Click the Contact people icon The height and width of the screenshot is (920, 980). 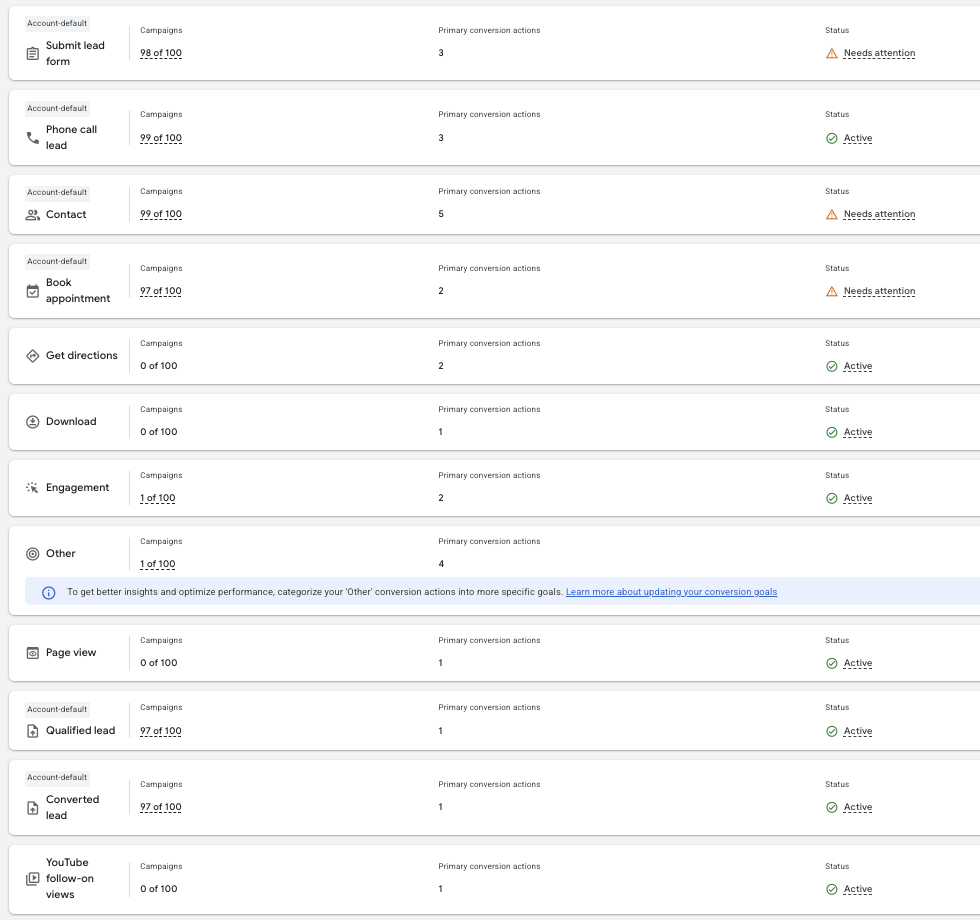(32, 214)
